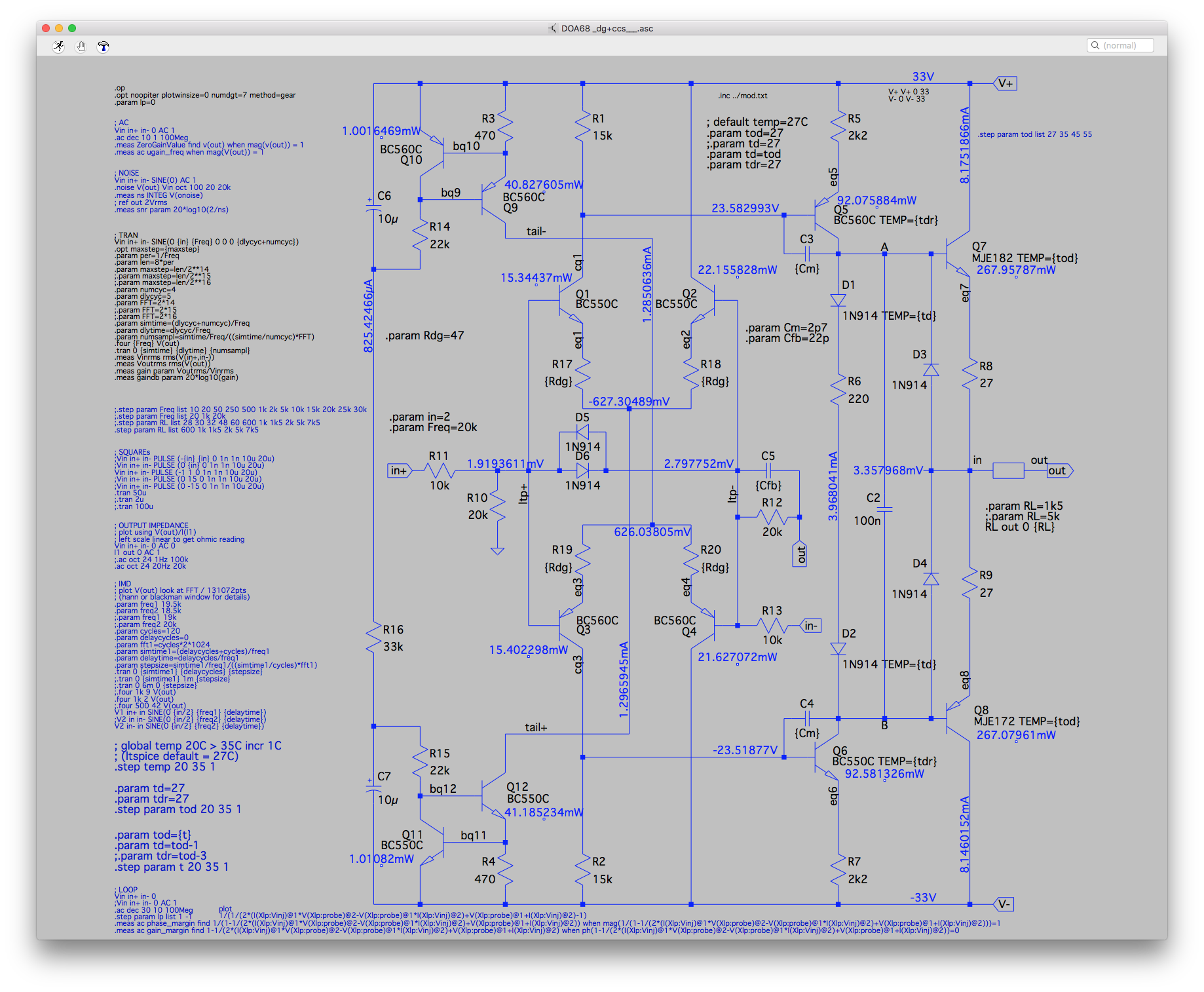Click the out port flag beside RL
Viewport: 1204px width, 992px height.
(1059, 470)
